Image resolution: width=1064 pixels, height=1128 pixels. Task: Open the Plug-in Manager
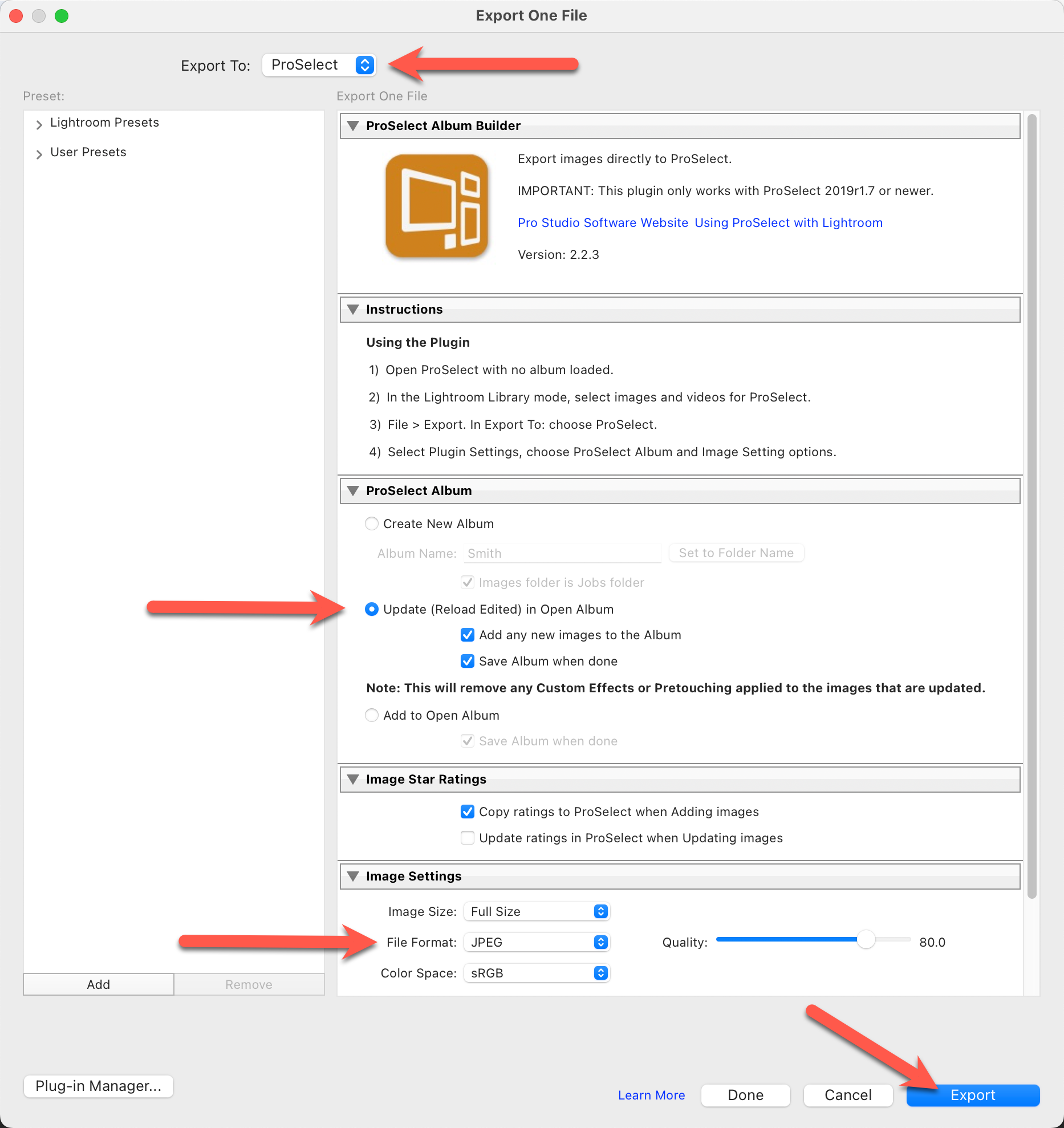(98, 1086)
